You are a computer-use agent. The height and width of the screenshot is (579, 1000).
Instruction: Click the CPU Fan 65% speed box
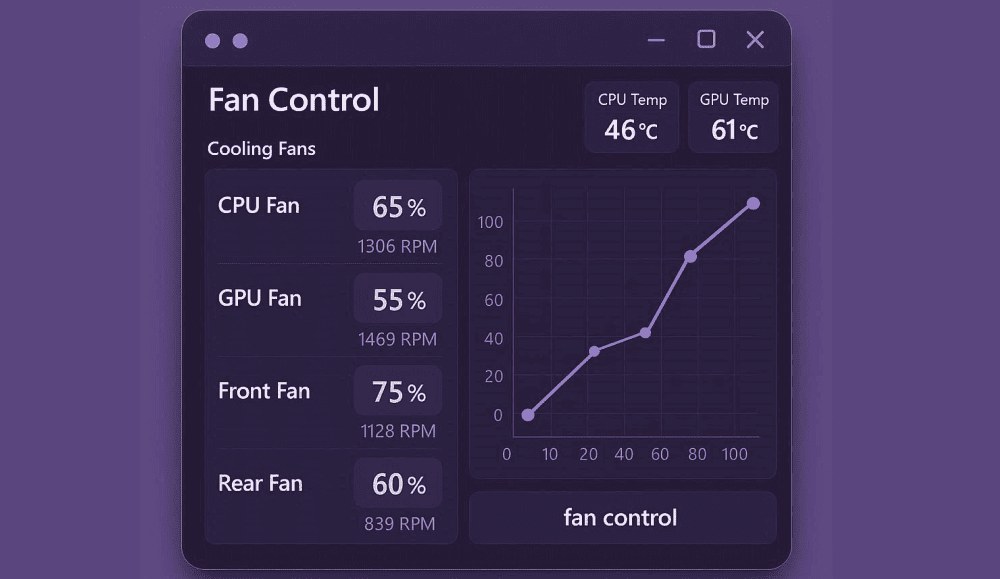(x=398, y=207)
